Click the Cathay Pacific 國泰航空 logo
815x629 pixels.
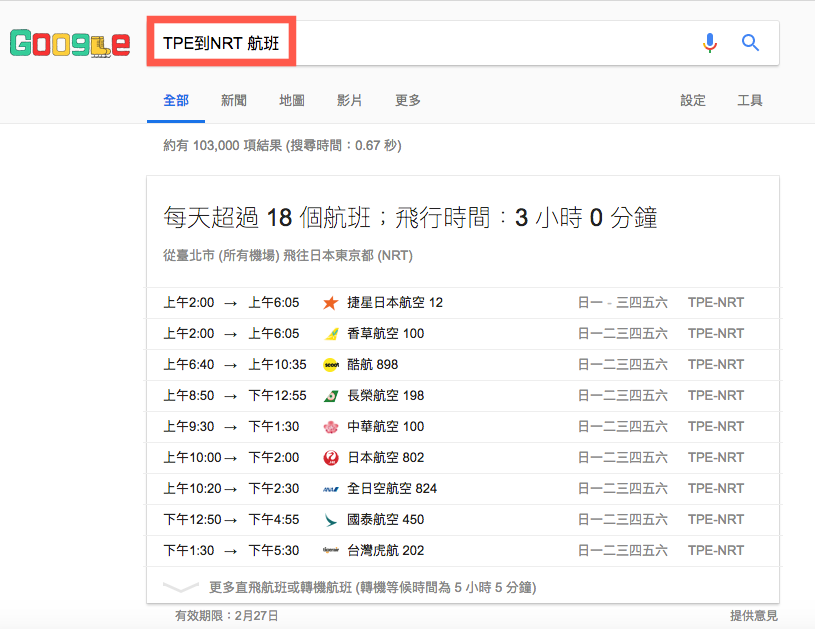pyautogui.click(x=331, y=519)
